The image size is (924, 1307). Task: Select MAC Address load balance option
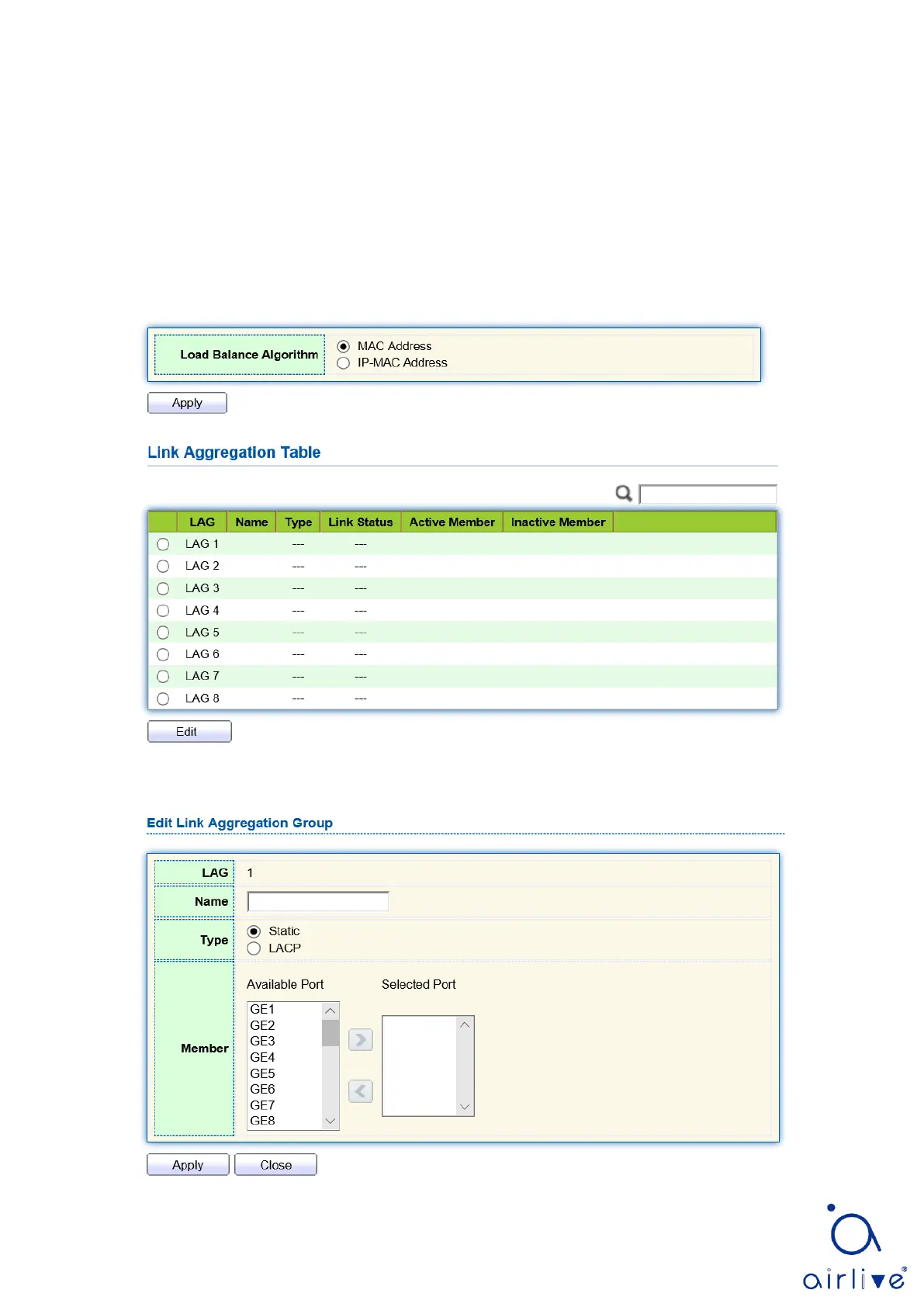tap(344, 346)
